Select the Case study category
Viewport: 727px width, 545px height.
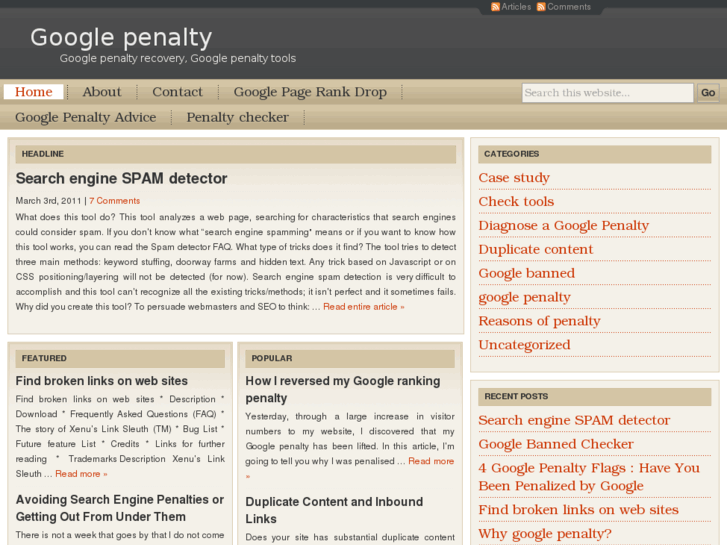pos(514,178)
